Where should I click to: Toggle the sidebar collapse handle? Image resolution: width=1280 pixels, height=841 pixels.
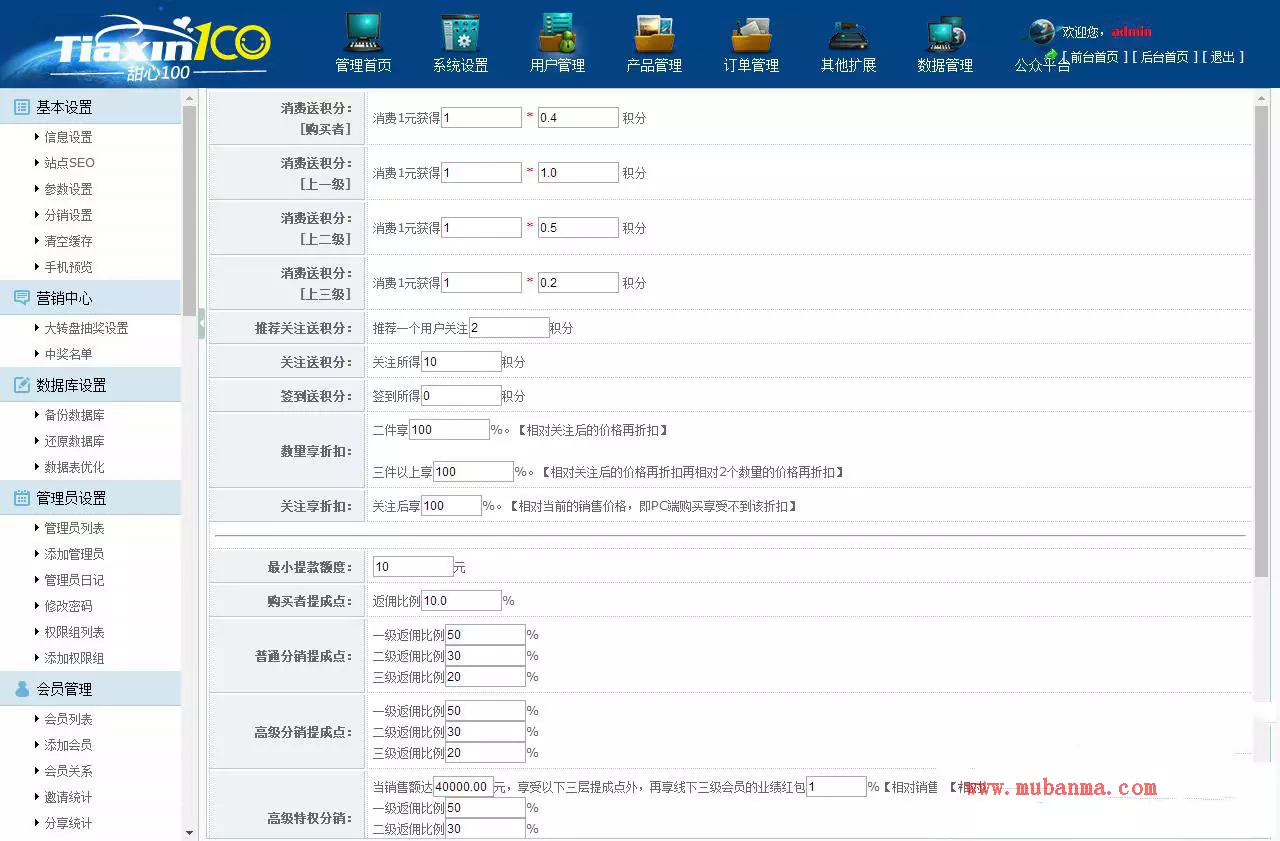(201, 324)
